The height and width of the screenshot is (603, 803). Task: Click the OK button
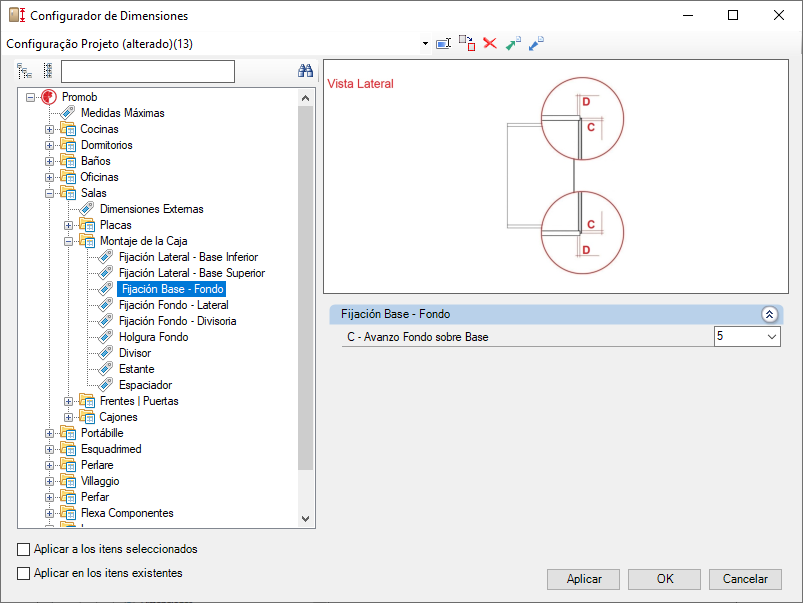[x=664, y=579]
